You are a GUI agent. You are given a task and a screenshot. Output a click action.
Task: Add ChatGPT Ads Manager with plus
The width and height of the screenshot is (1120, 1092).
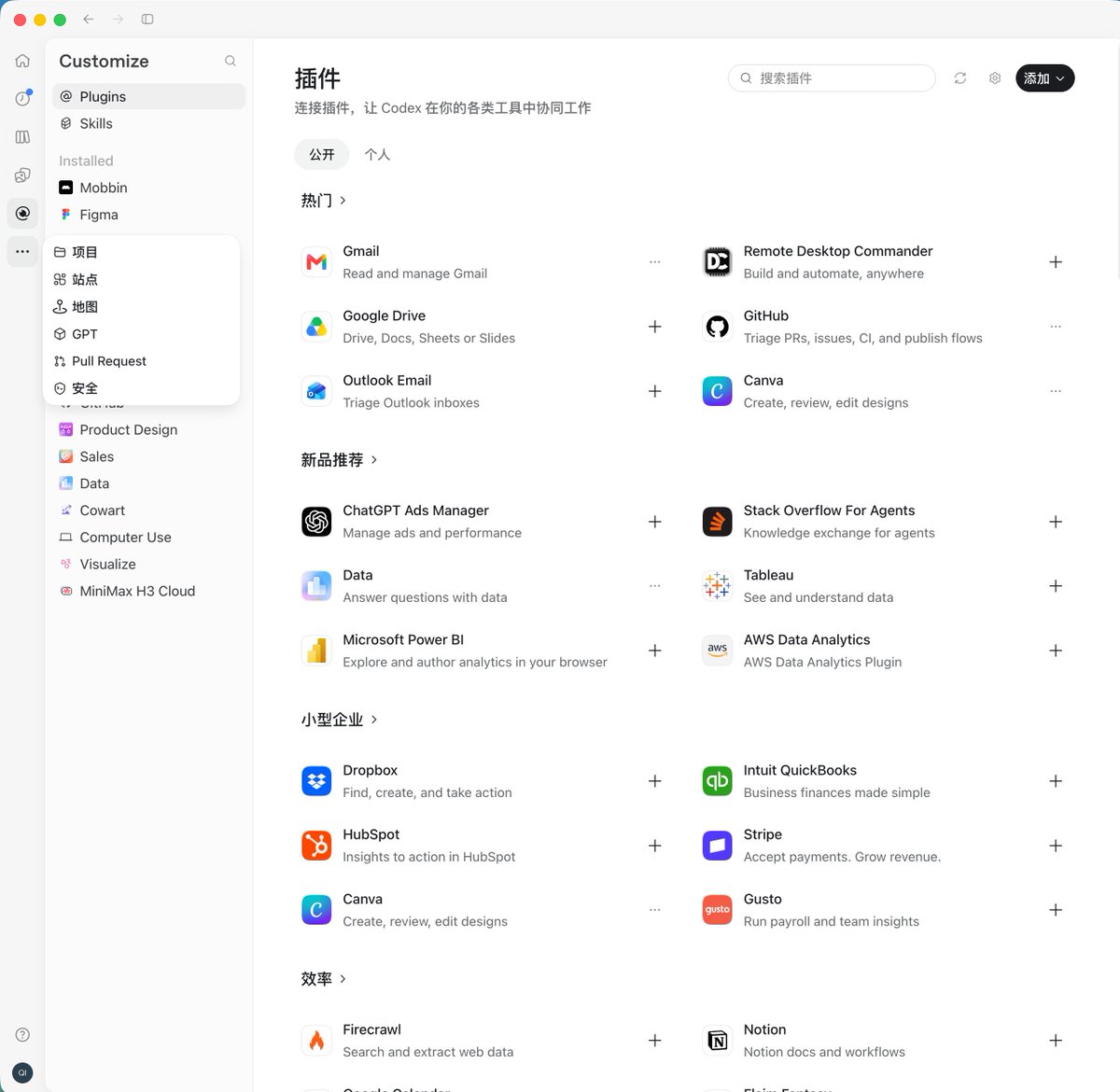point(655,522)
